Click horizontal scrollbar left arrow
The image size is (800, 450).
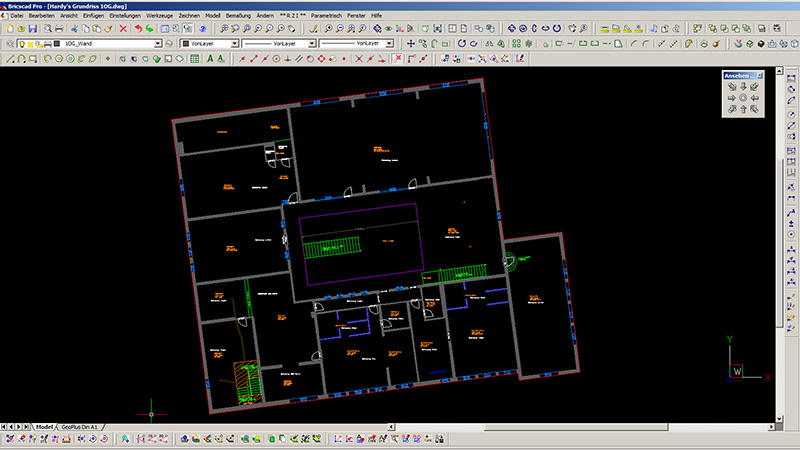391,427
